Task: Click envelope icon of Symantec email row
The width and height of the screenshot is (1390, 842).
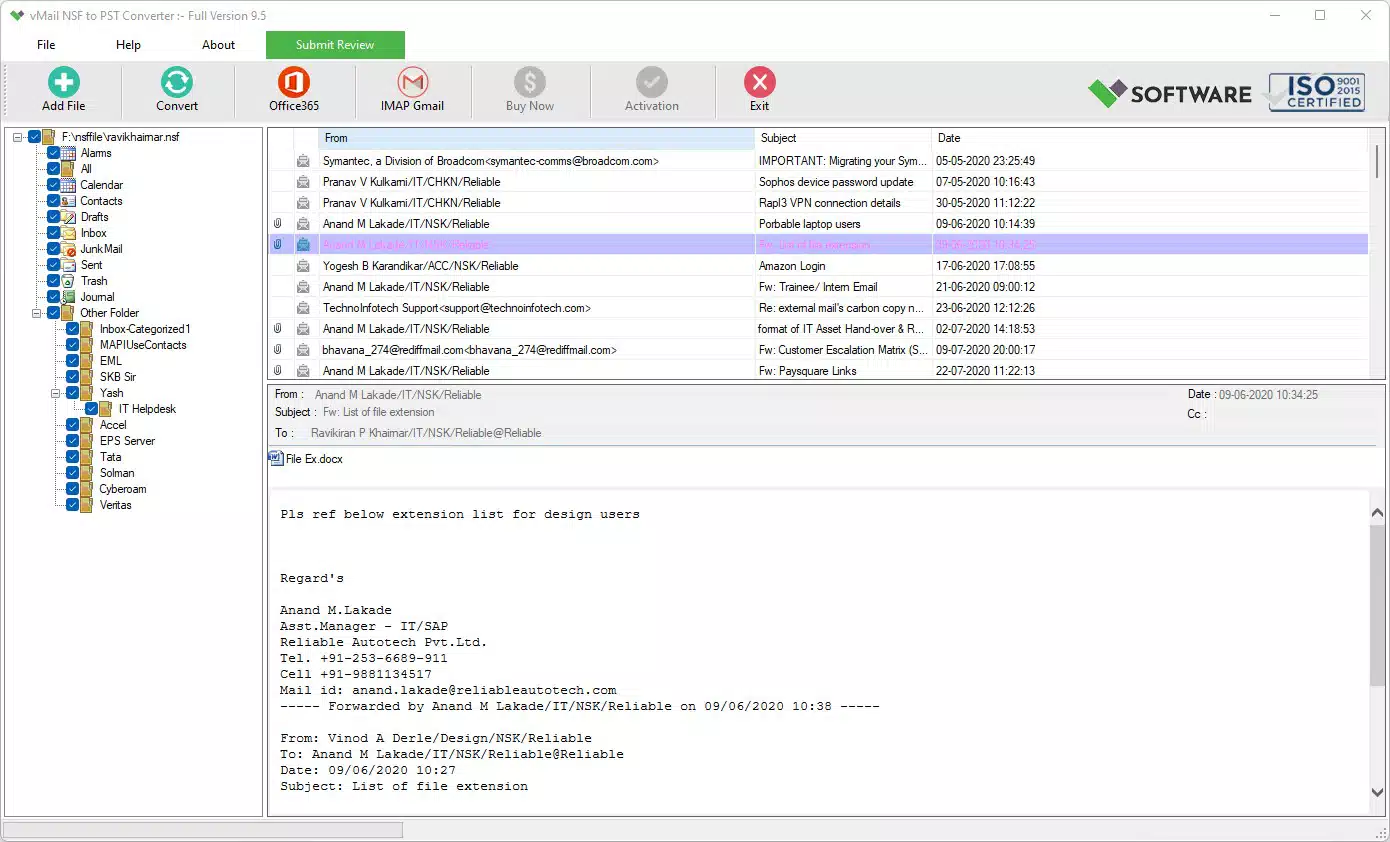Action: [x=303, y=161]
